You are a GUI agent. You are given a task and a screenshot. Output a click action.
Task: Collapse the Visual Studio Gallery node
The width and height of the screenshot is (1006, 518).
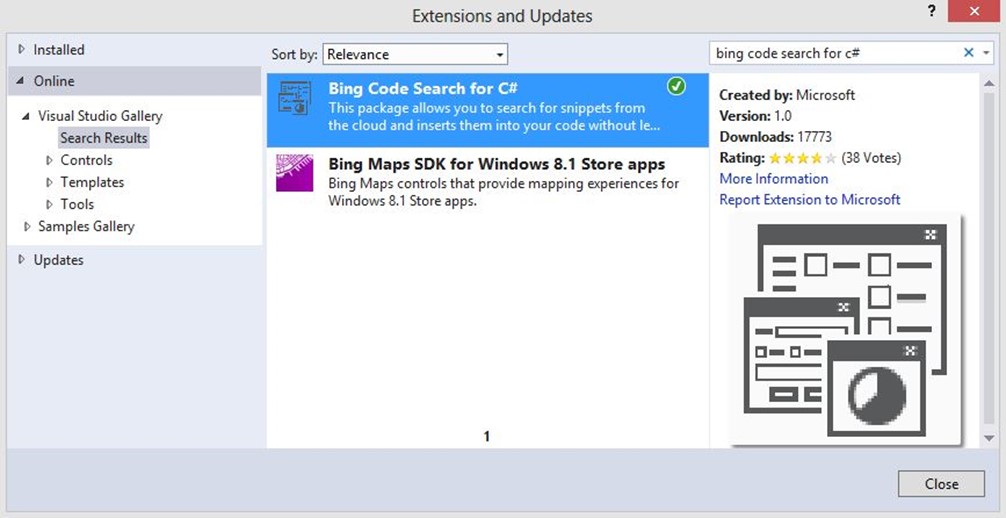(26, 117)
